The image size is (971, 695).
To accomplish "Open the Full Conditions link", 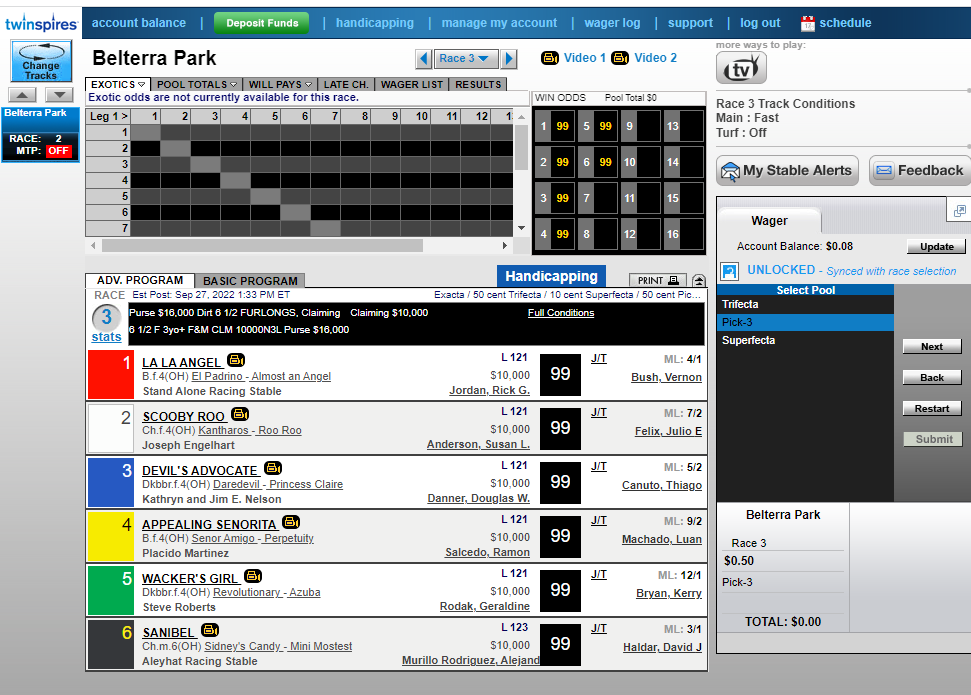I will (560, 313).
